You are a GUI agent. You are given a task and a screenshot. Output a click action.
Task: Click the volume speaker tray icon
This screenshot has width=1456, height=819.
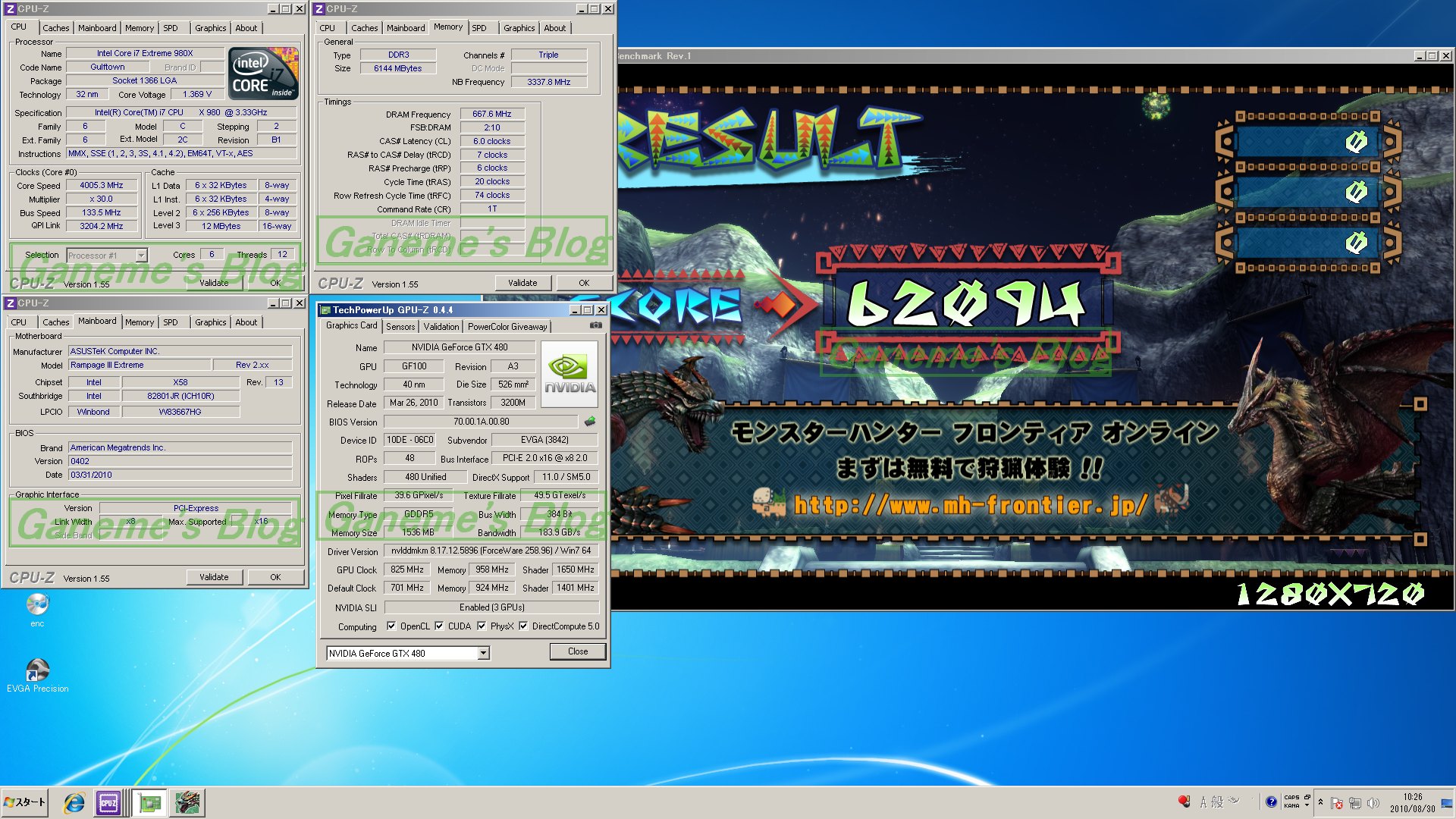pyautogui.click(x=1373, y=802)
